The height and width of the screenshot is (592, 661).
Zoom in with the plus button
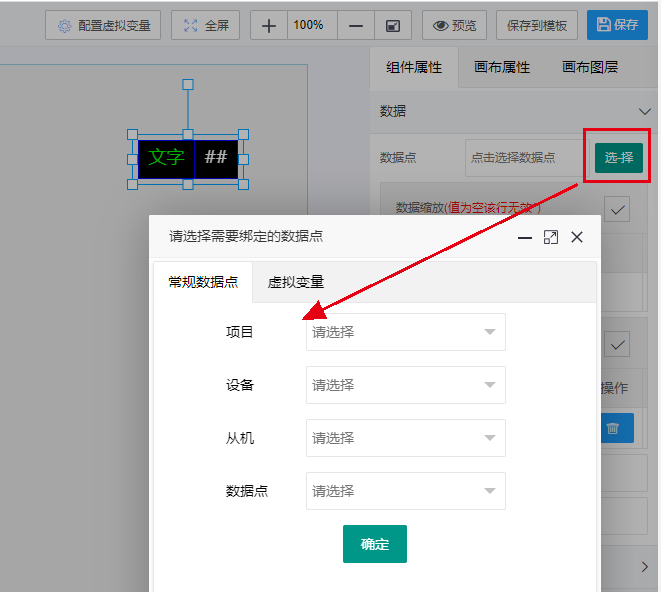coord(268,25)
